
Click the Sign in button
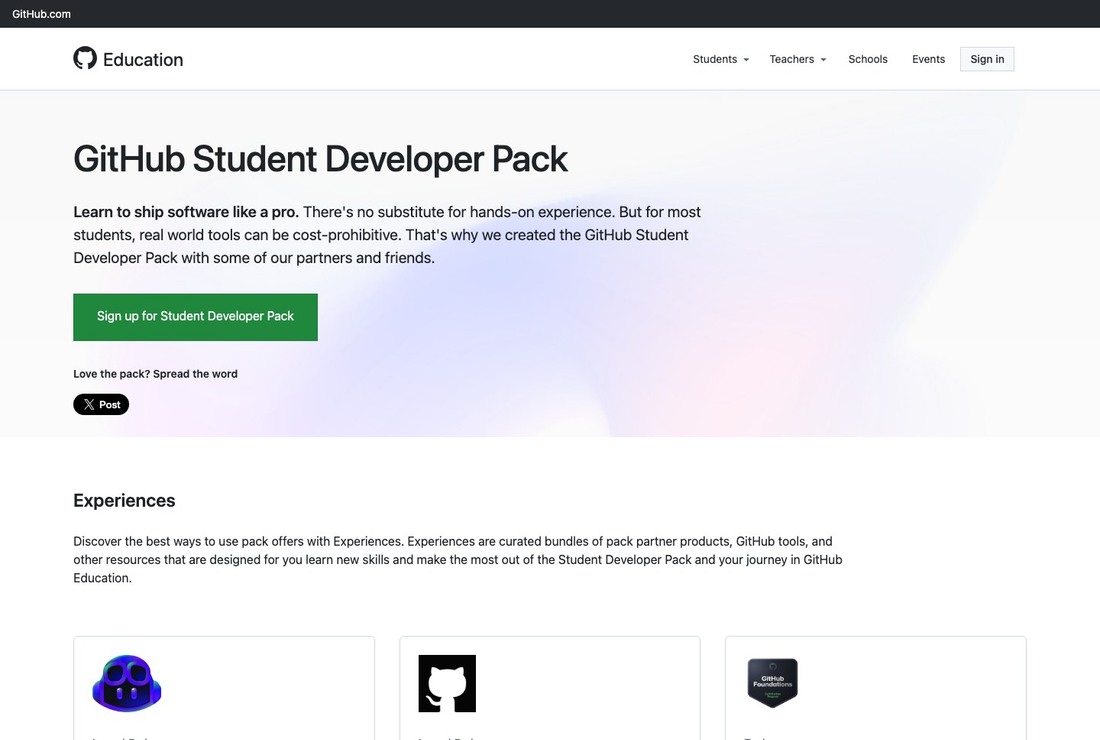pos(987,59)
